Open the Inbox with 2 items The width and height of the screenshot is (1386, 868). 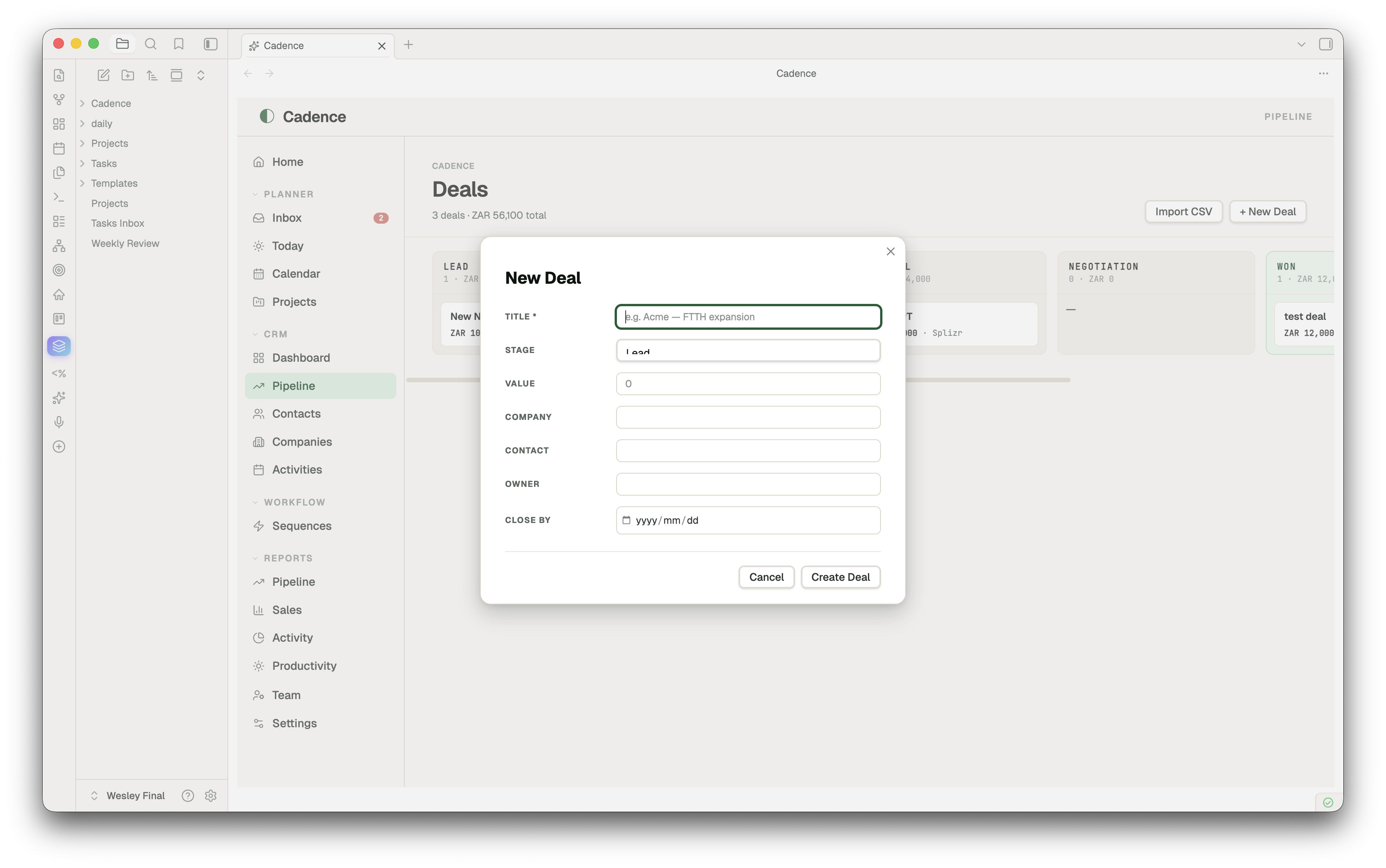coord(320,218)
